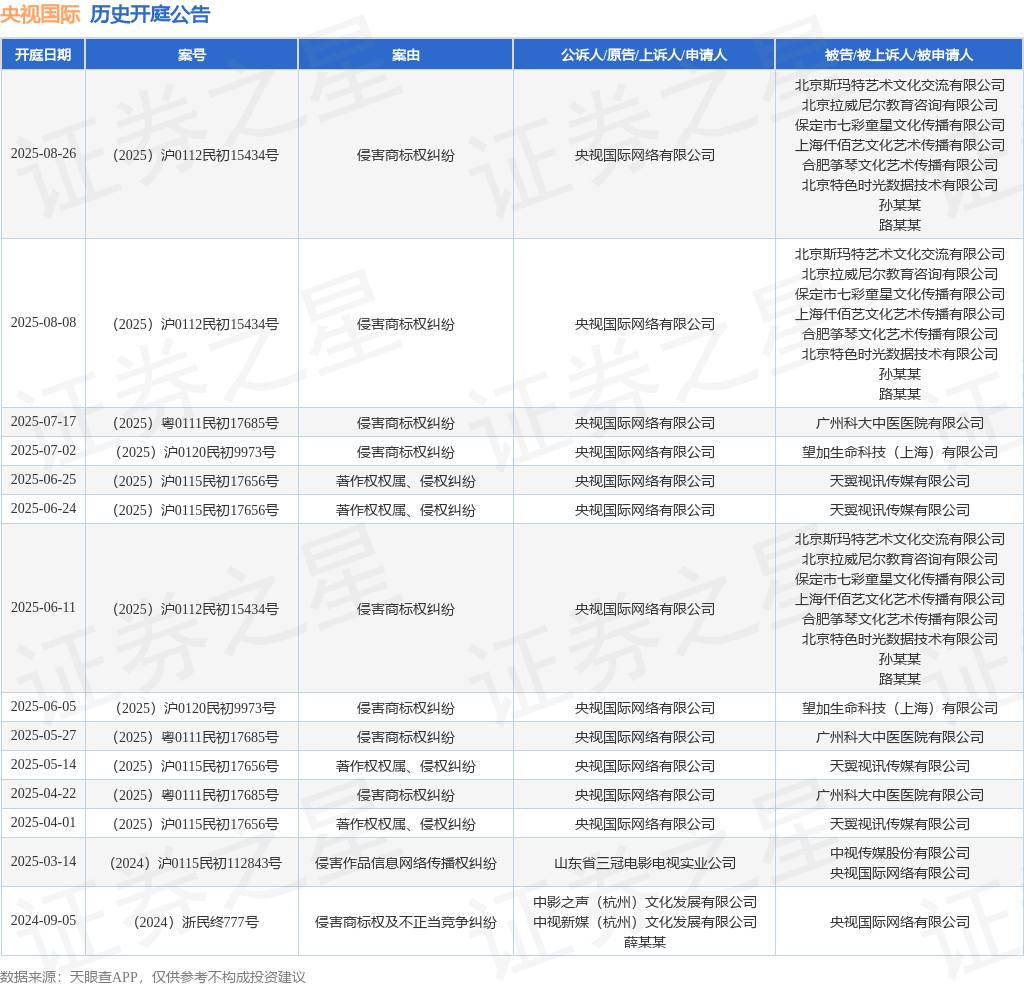The image size is (1024, 986).
Task: Click 著作权权属、侵权纠纷 in the 2025-04-01 row
Action: tap(406, 824)
